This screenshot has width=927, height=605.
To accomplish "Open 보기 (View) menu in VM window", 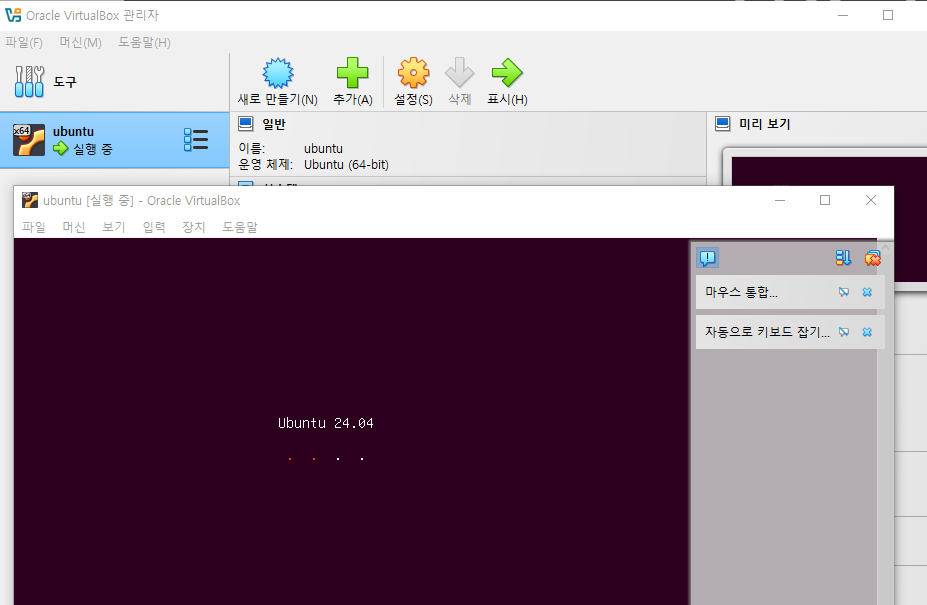I will (x=114, y=227).
